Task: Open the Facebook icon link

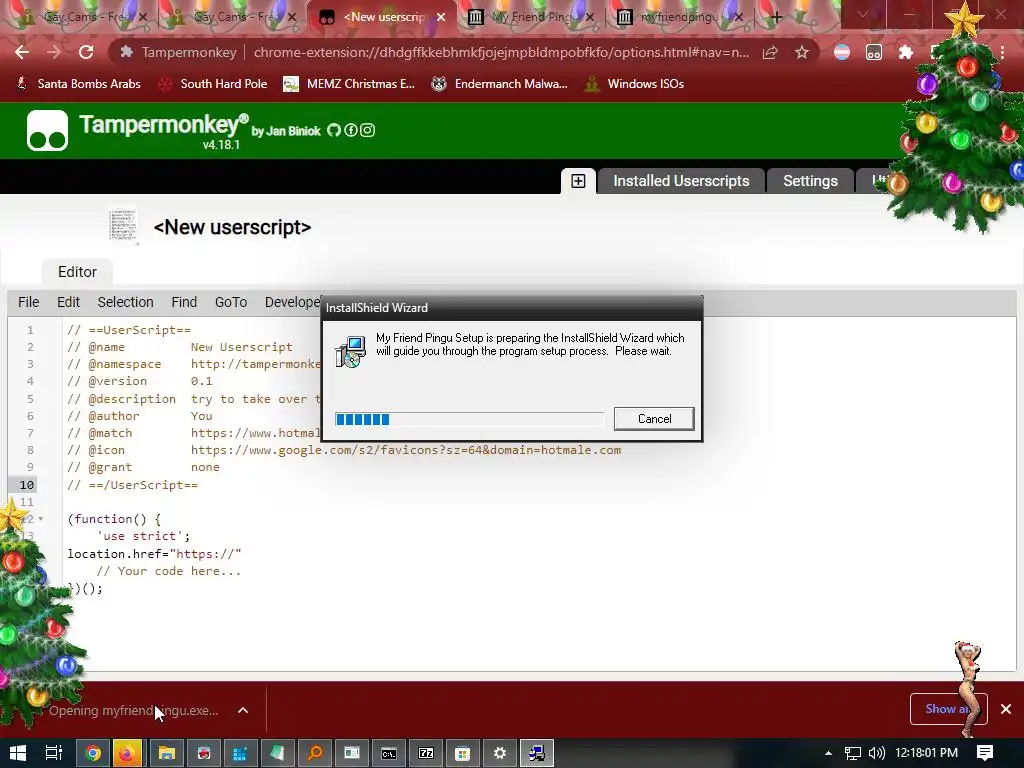Action: (351, 130)
